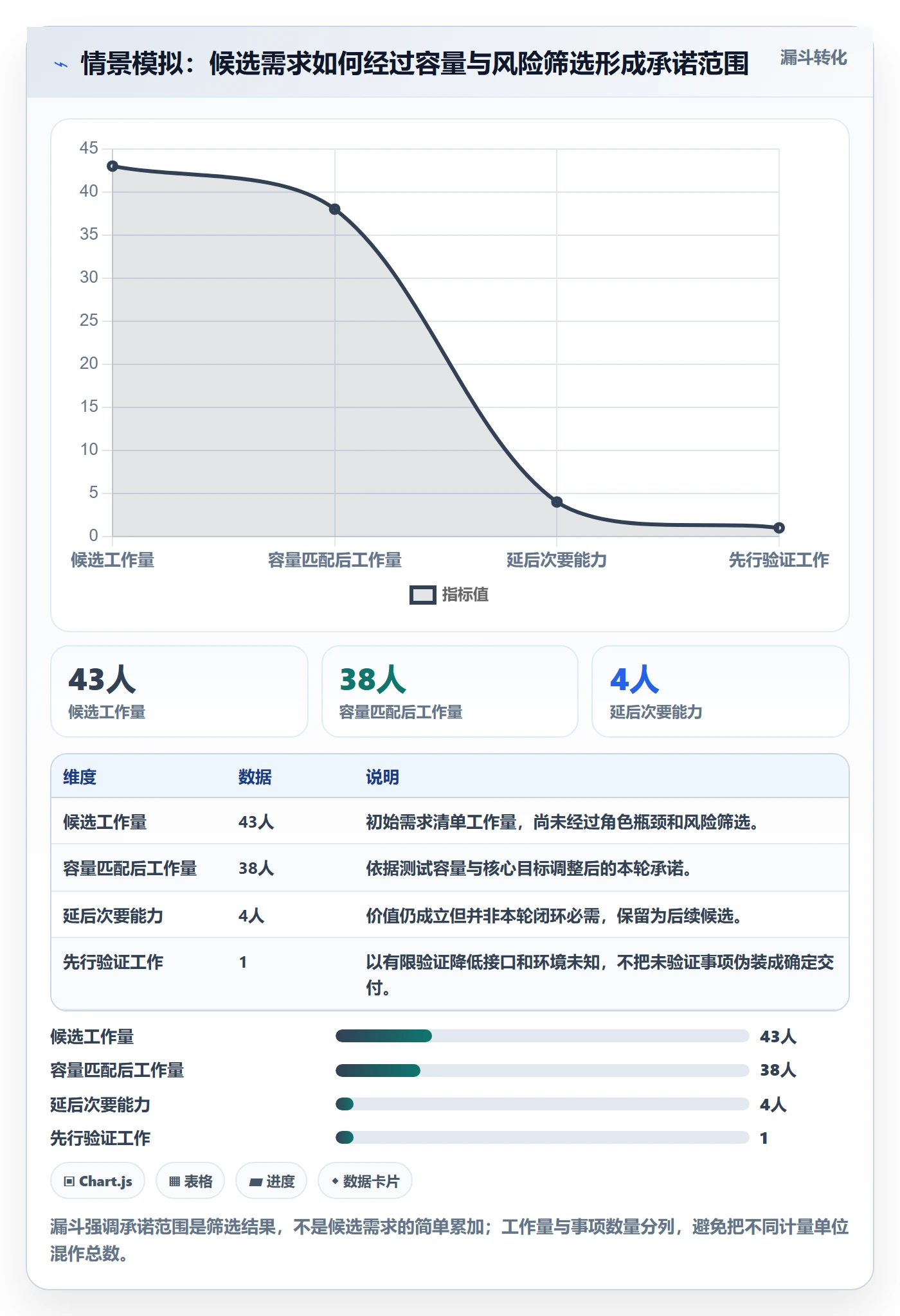Click the 先行验证工作 progress bar
This screenshot has width=900, height=1316.
(x=542, y=1137)
